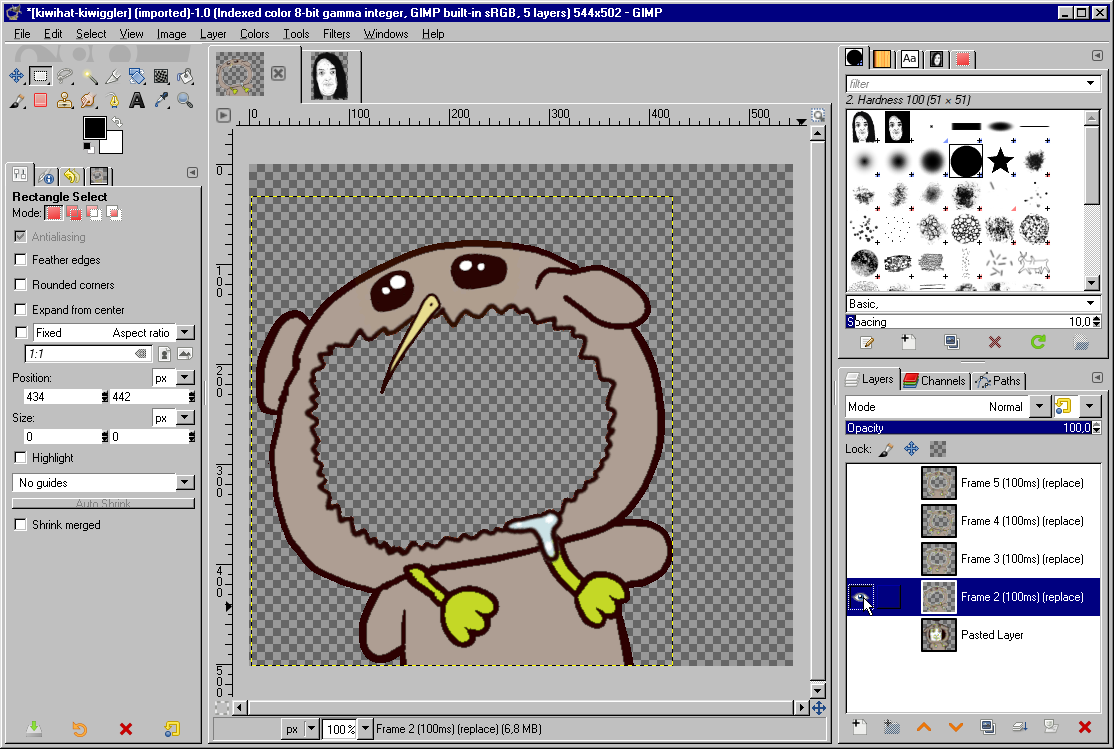Screen dimensions: 1114x749
Task: Reset colors to default black and white
Action: point(87,148)
